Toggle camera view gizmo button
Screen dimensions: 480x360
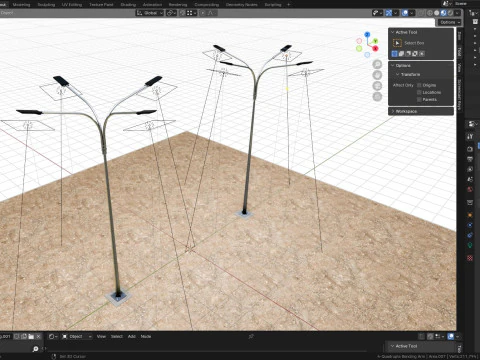[377, 86]
